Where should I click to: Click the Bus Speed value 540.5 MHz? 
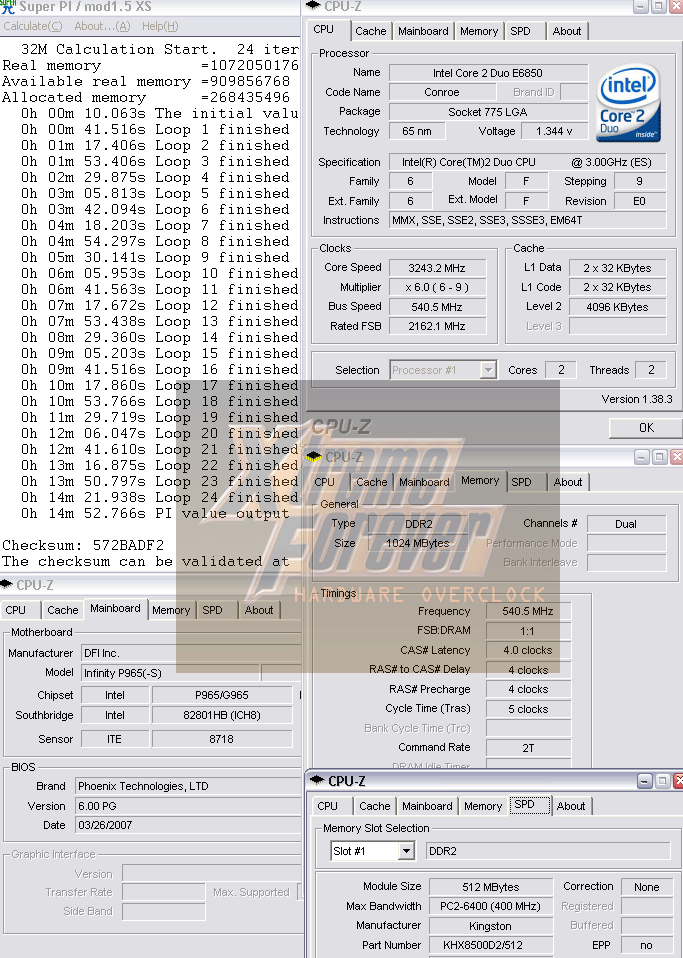click(437, 307)
